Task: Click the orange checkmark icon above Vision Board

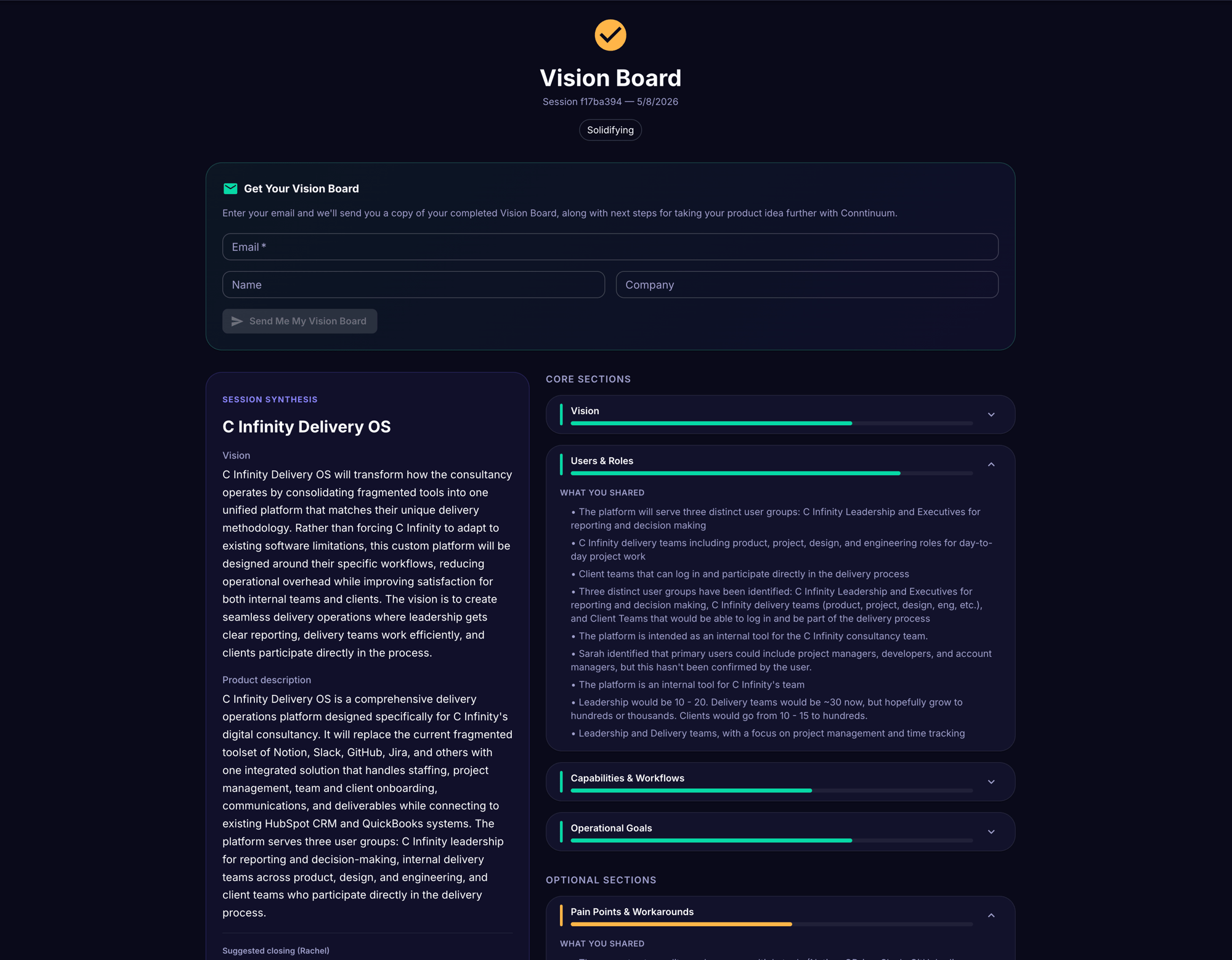Action: [x=610, y=35]
